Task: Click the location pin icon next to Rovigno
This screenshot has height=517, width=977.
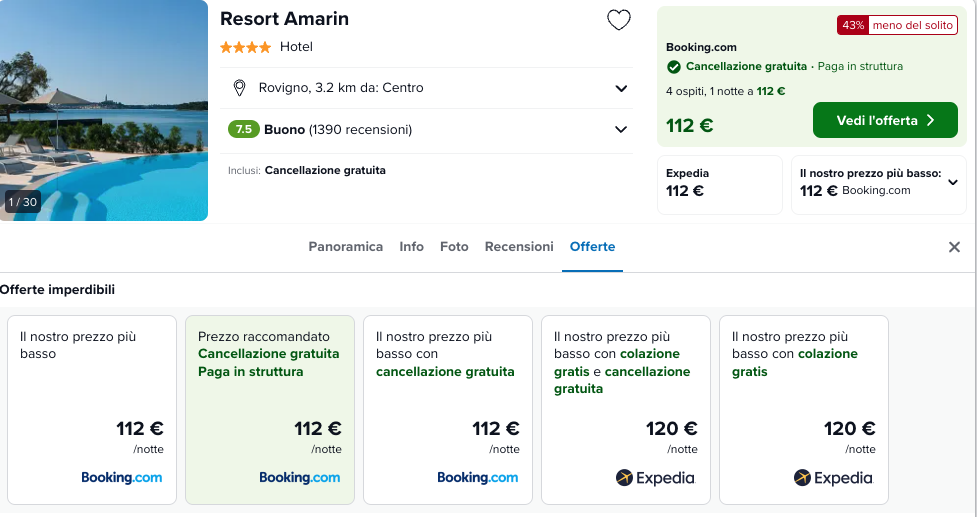Action: click(x=239, y=88)
